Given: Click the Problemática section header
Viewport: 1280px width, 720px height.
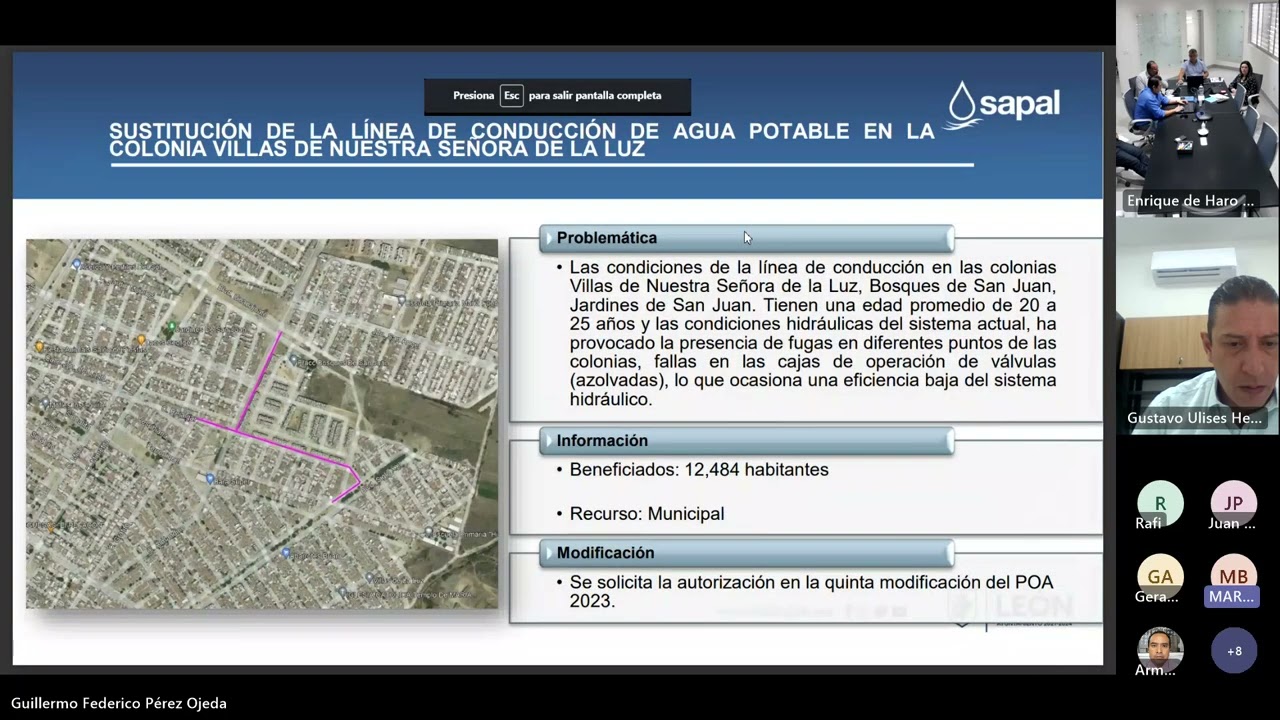Looking at the screenshot, I should pos(746,238).
